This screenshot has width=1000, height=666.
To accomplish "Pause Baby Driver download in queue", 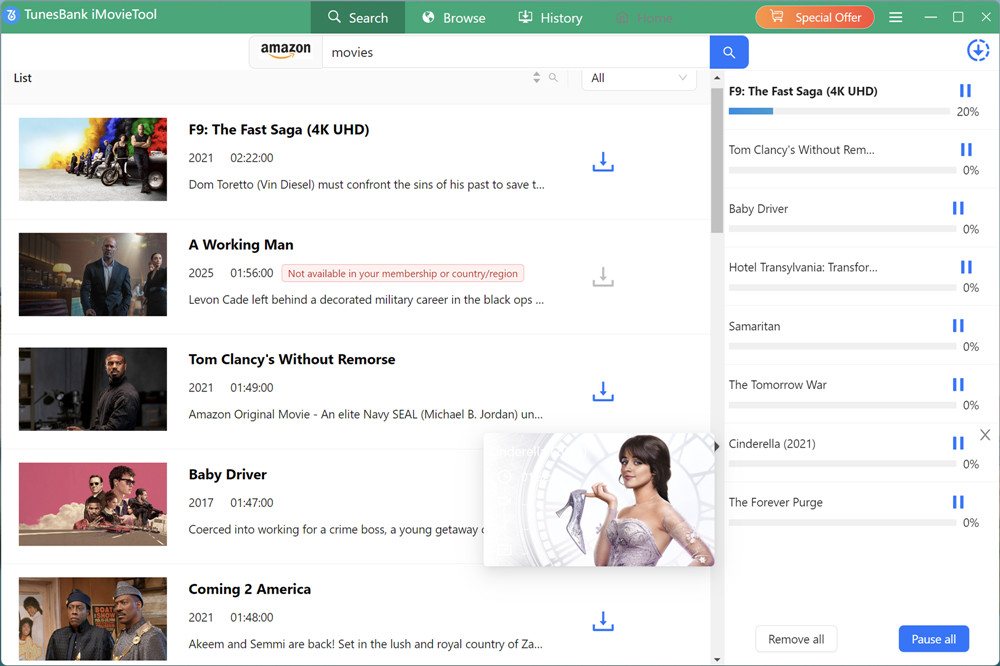I will pyautogui.click(x=958, y=208).
